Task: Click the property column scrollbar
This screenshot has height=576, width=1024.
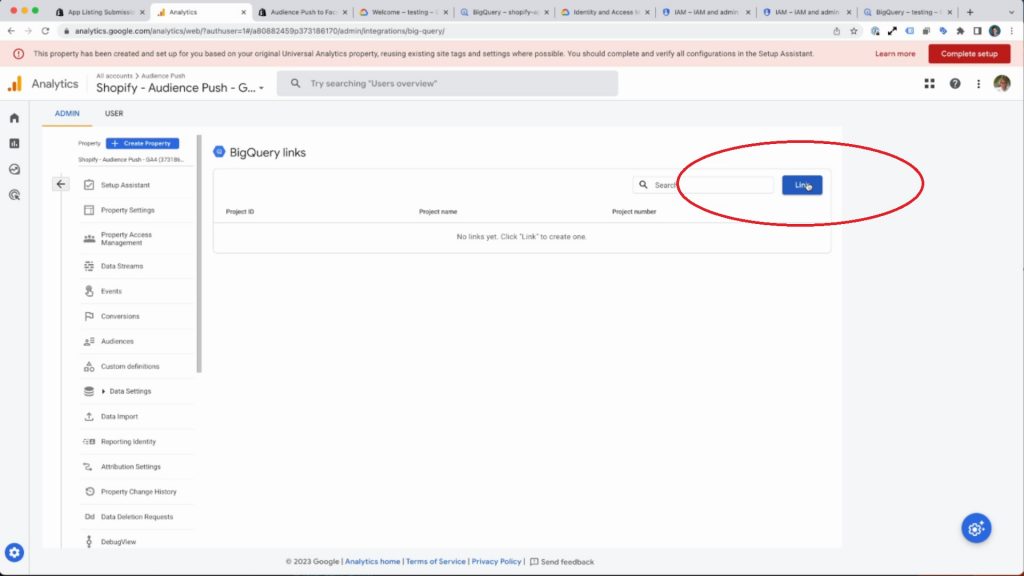Action: click(x=199, y=255)
